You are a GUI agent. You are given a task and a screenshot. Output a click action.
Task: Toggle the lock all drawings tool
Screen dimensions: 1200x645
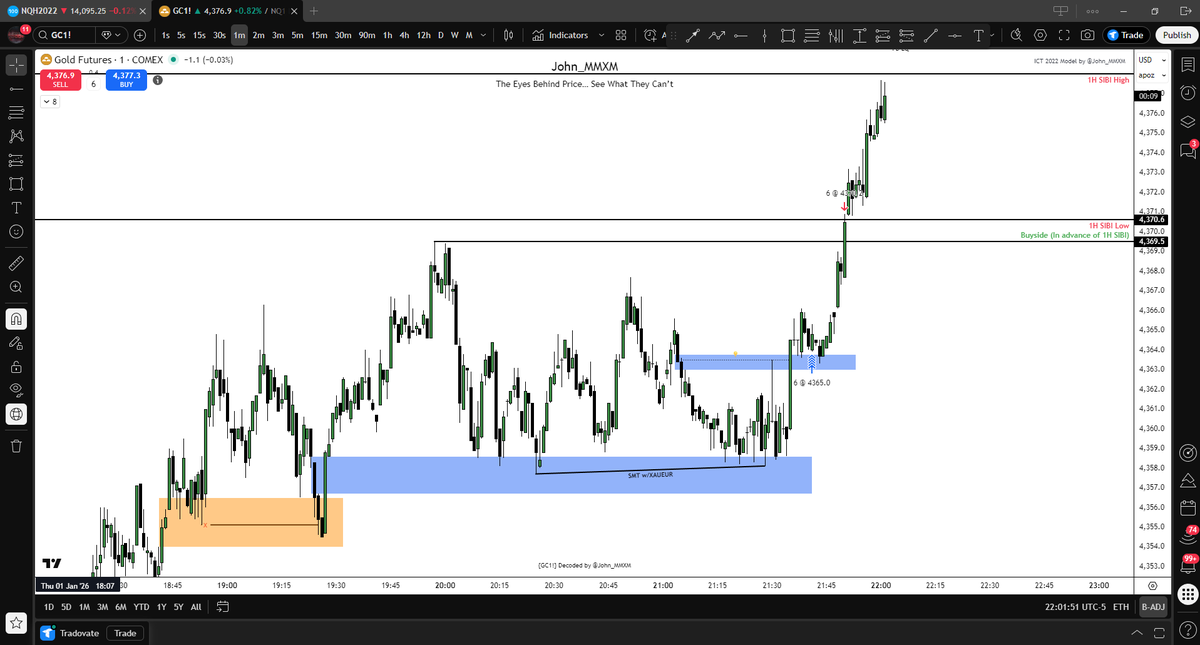[16, 367]
